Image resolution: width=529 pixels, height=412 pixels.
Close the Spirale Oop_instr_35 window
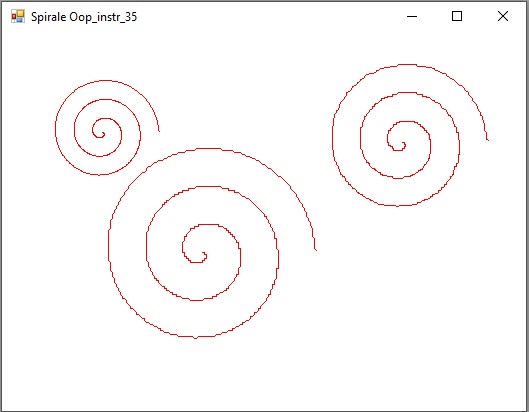(x=503, y=16)
